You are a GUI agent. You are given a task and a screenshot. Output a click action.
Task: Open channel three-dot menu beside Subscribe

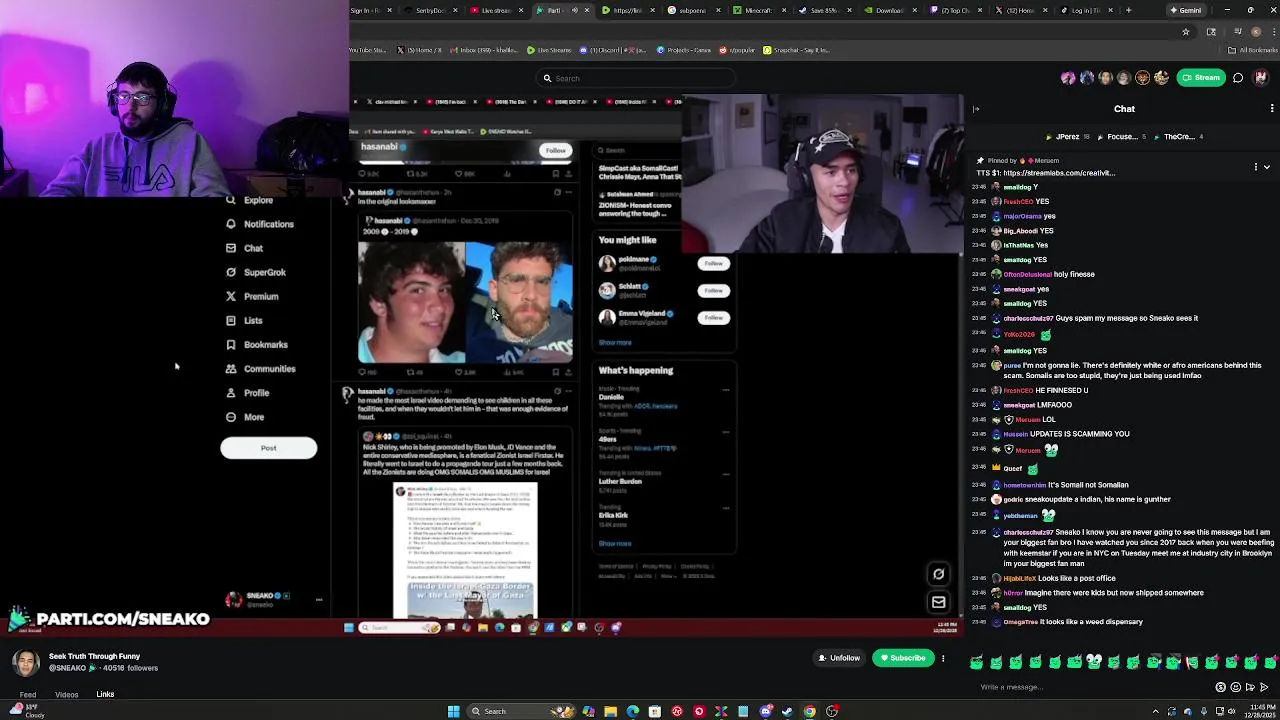coord(943,658)
